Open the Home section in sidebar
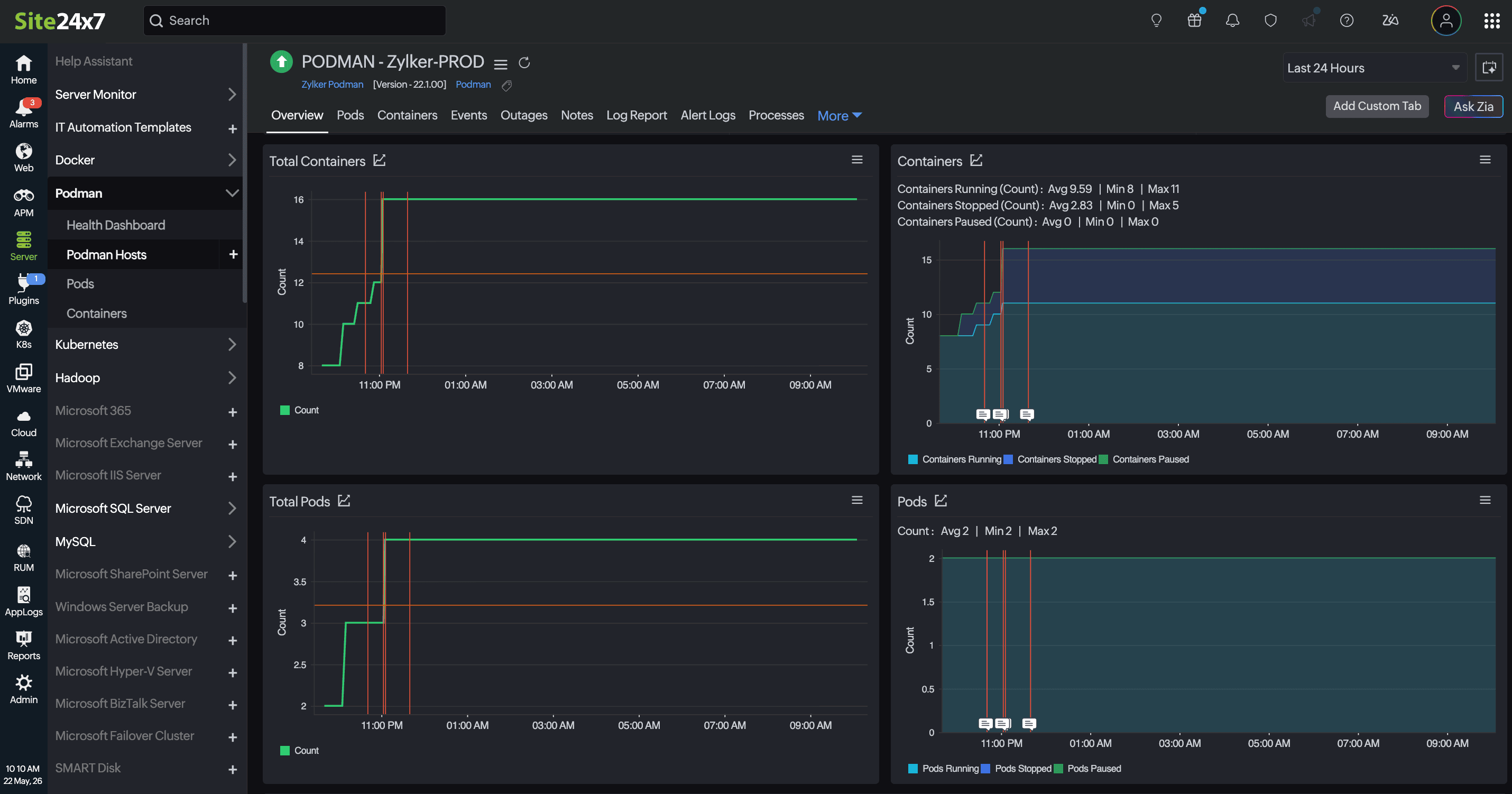This screenshot has width=1512, height=794. [x=23, y=69]
